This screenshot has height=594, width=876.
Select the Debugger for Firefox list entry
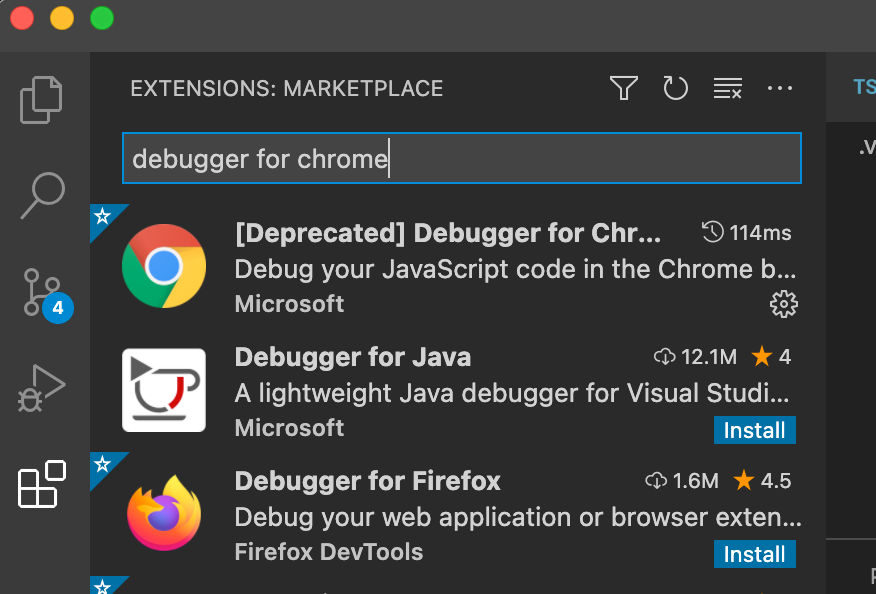pos(458,515)
